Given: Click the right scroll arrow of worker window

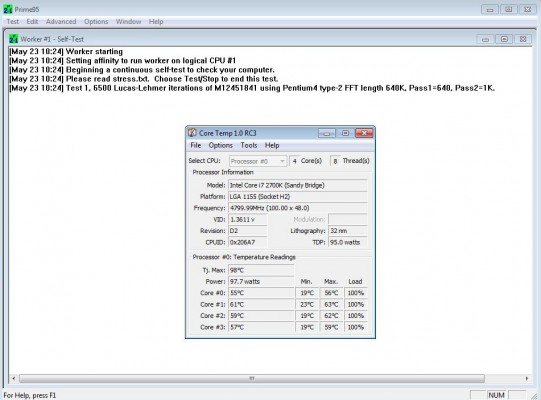Looking at the screenshot, I should pyautogui.click(x=527, y=379).
